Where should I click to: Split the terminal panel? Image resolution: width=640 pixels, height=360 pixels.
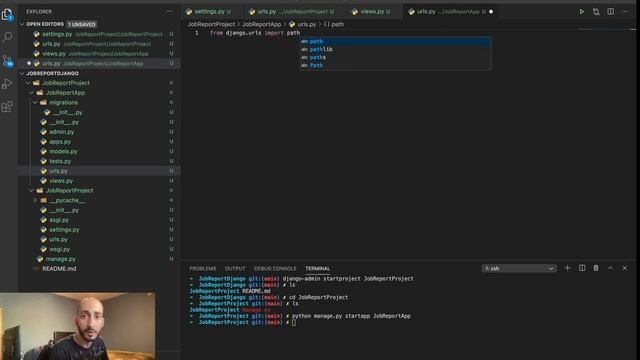tap(582, 268)
